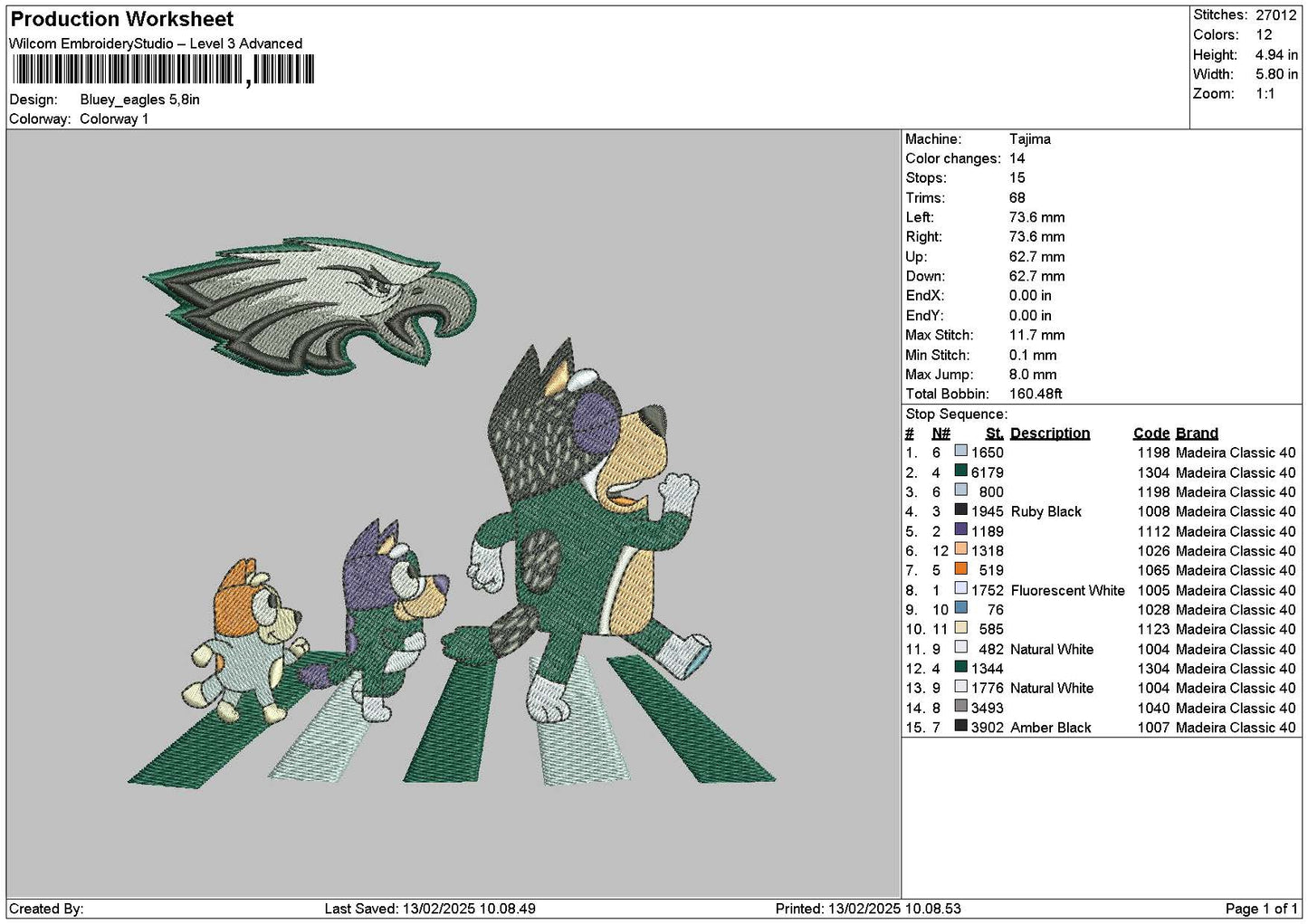This screenshot has width=1308, height=924.
Task: Click the swatch next to 800 stitches
Action: [x=961, y=491]
